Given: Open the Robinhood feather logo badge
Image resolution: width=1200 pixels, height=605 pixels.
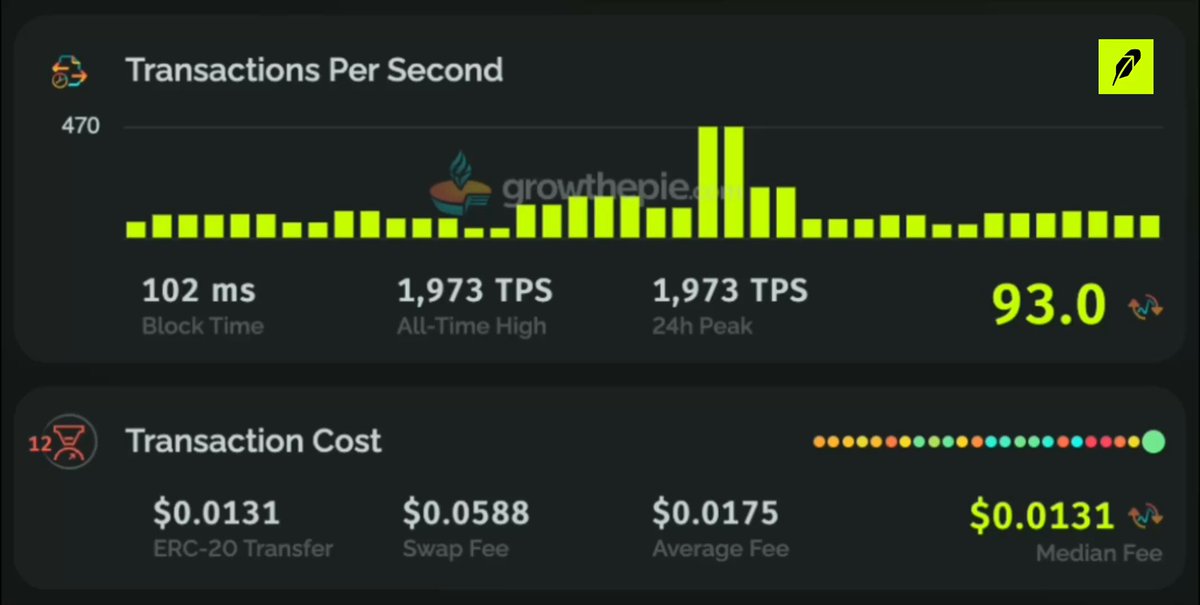Looking at the screenshot, I should 1126,67.
